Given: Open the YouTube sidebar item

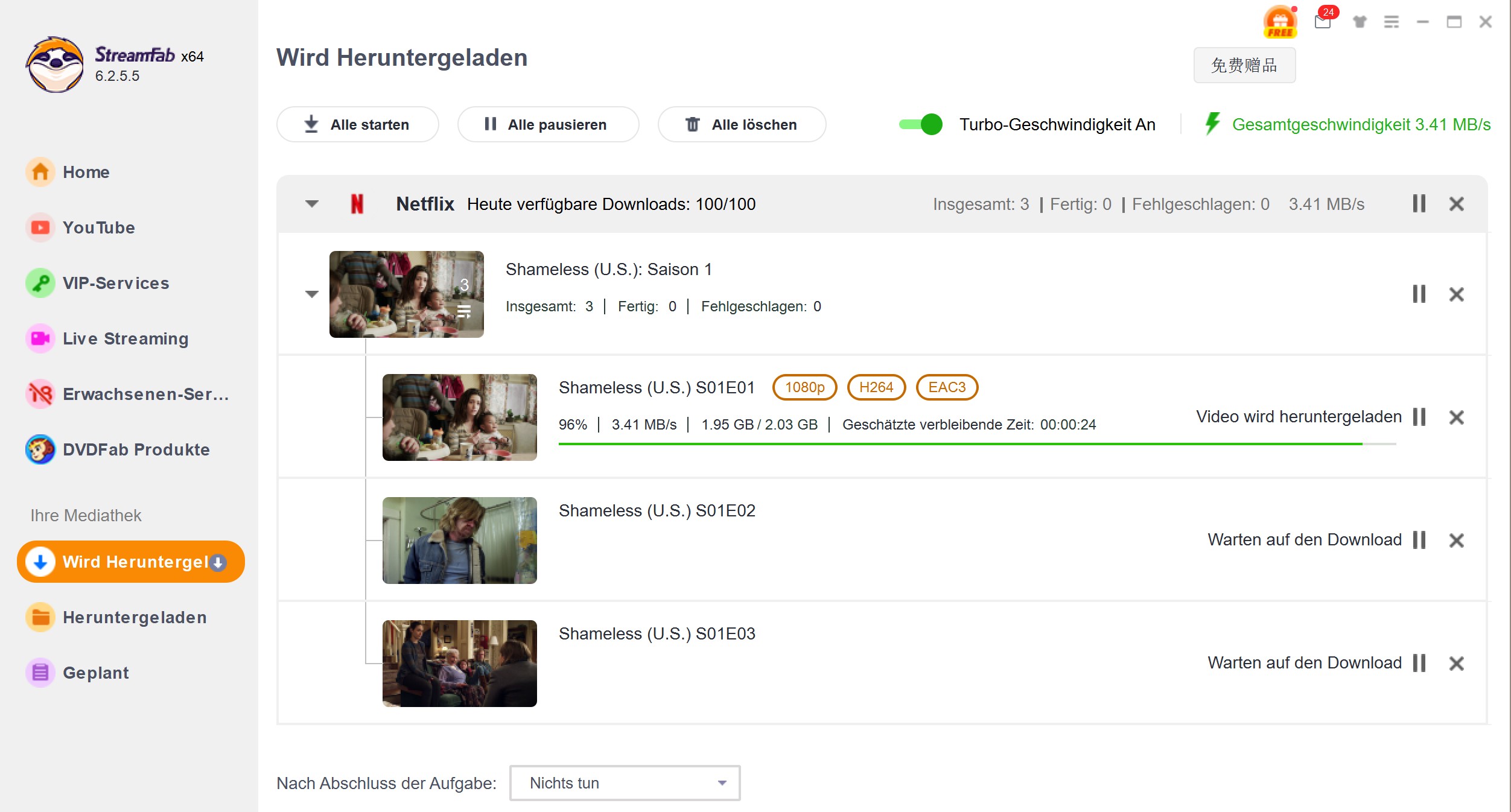Looking at the screenshot, I should [98, 227].
